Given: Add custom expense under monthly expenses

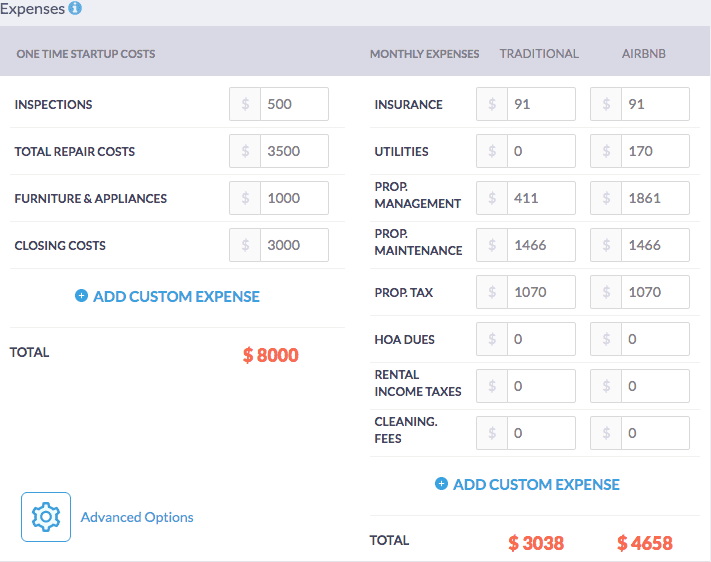Looking at the screenshot, I should pos(536,484).
